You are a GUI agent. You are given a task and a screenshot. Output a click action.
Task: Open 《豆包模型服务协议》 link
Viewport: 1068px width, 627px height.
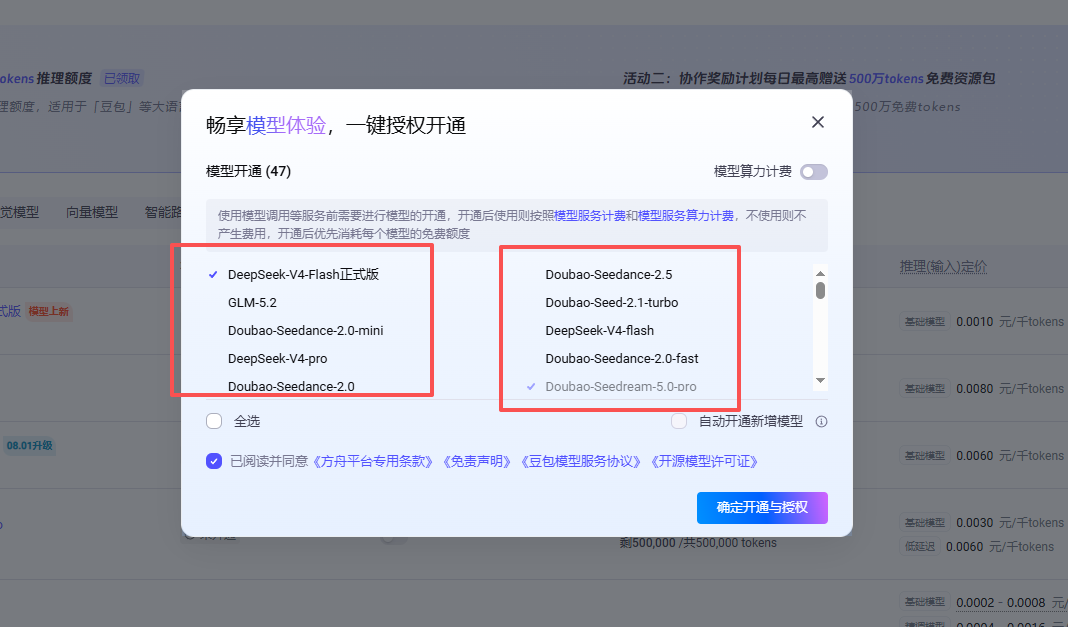(581, 461)
